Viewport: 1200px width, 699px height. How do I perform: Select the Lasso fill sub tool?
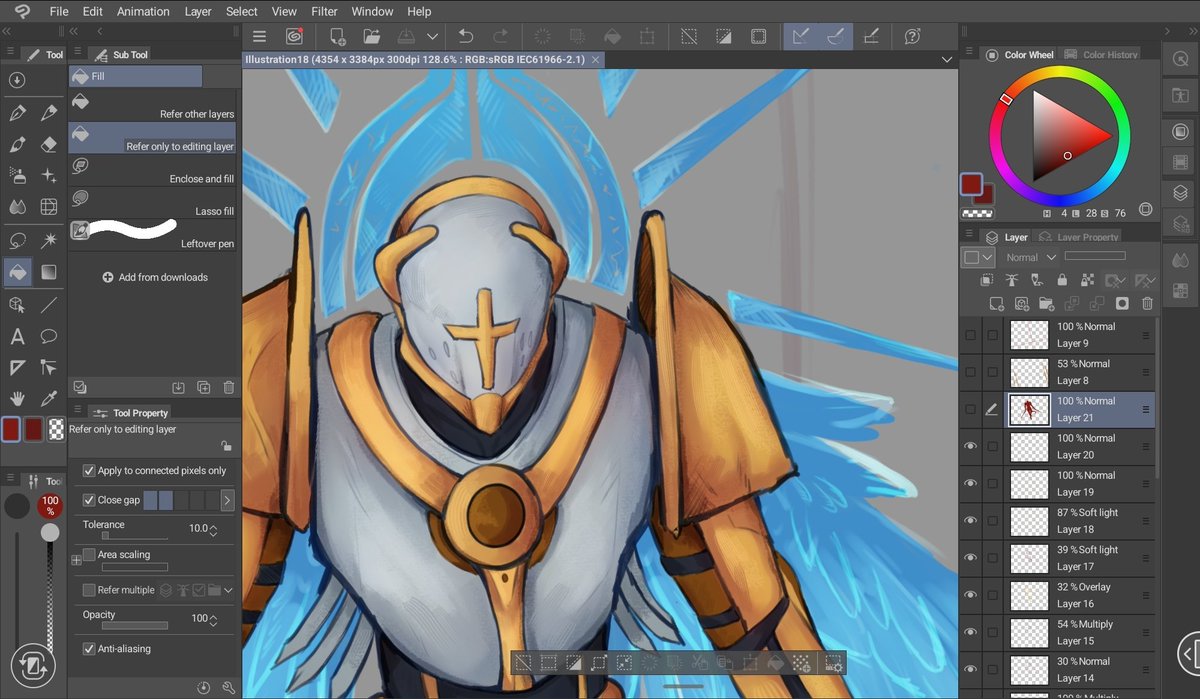[x=152, y=203]
